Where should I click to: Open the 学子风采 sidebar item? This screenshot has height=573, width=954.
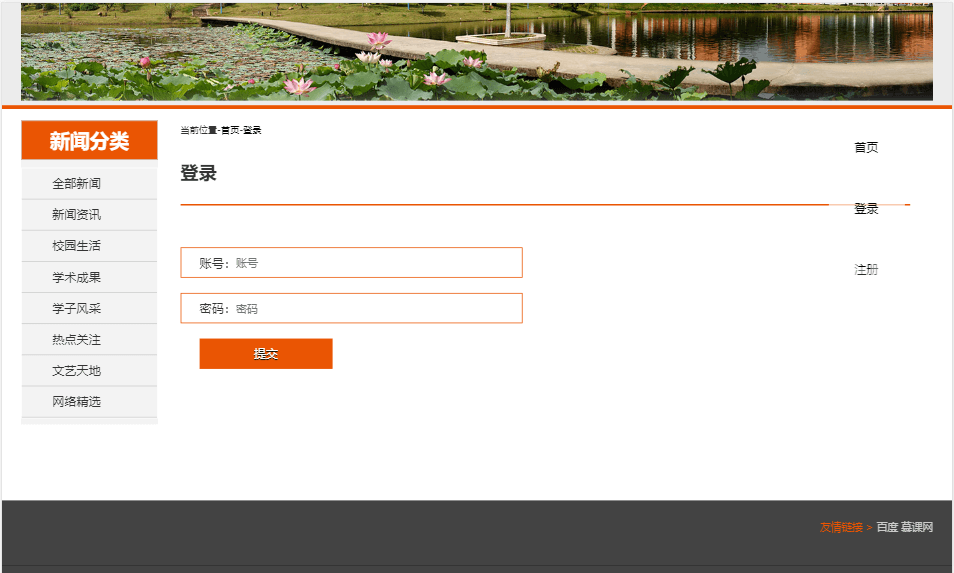[x=77, y=309]
